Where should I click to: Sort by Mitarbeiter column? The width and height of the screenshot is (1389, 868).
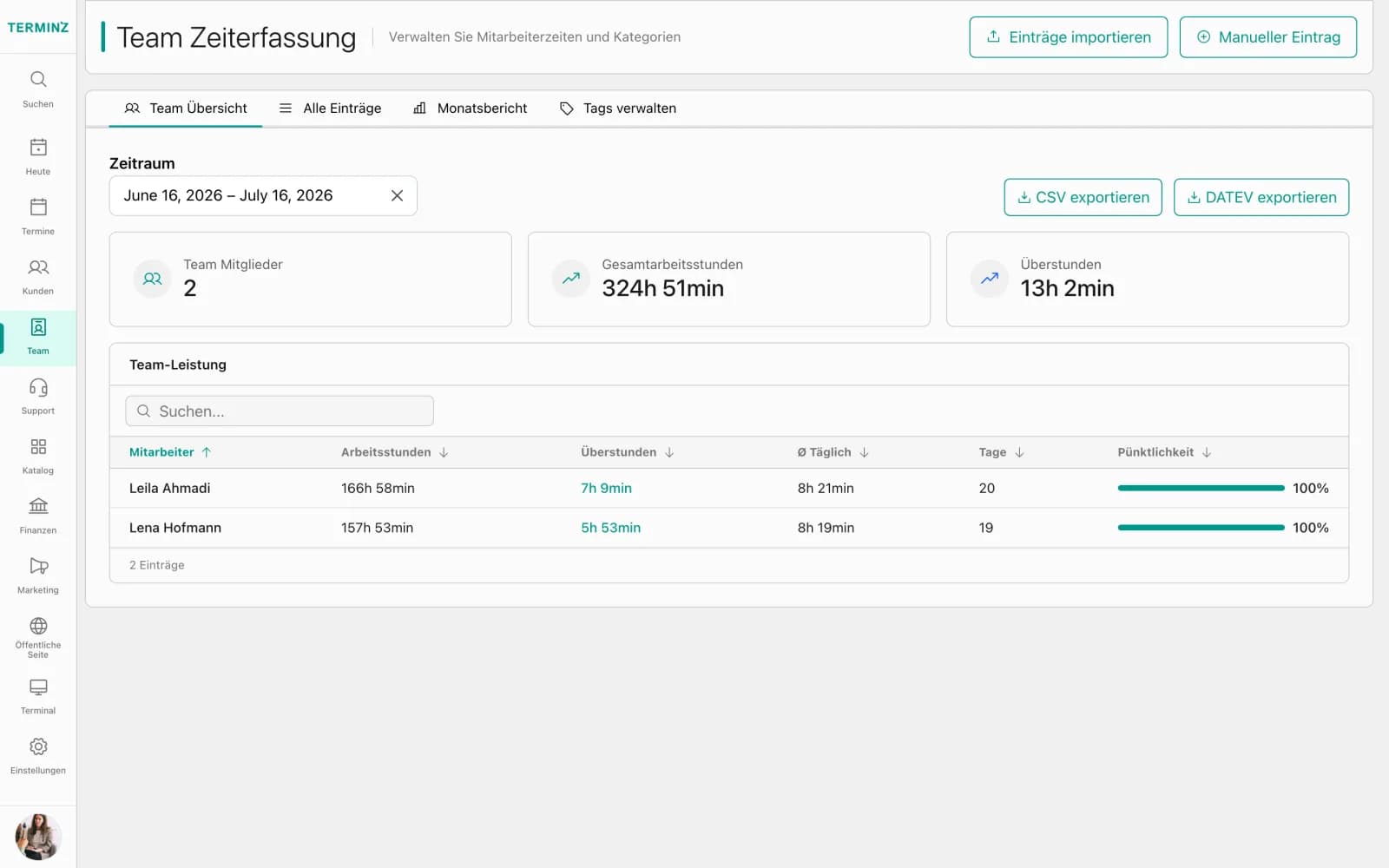170,452
